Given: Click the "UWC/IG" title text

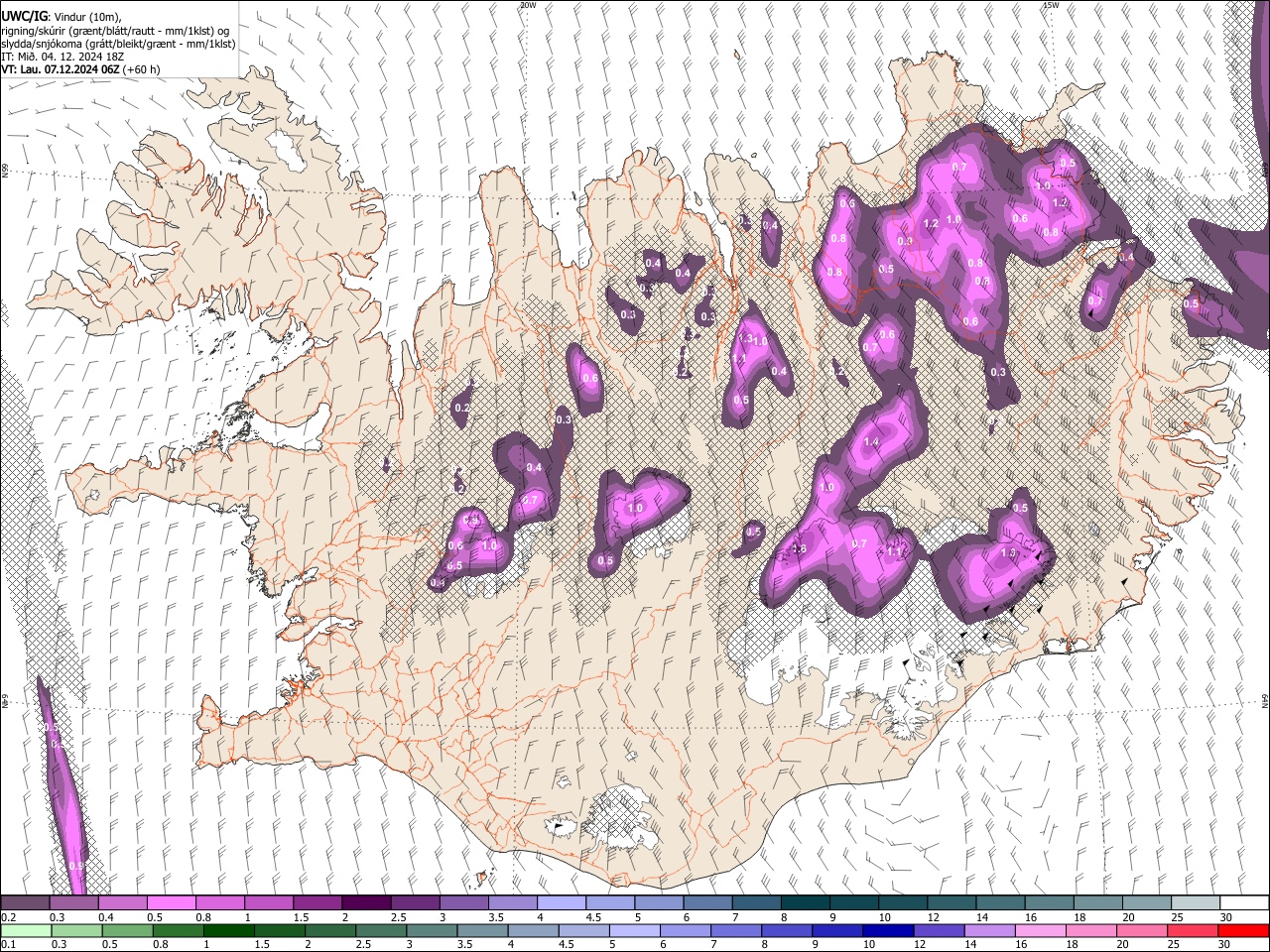Looking at the screenshot, I should pos(24,16).
